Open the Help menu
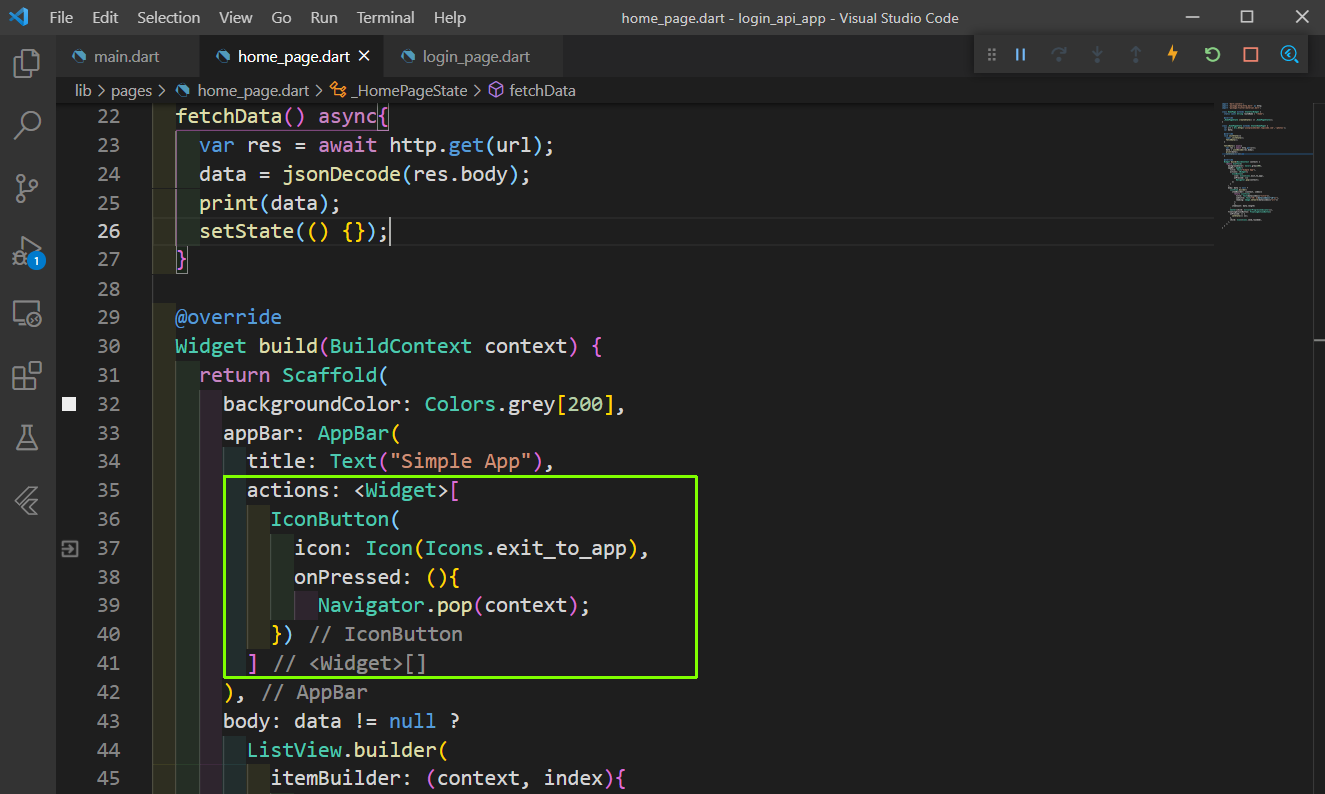 point(450,18)
